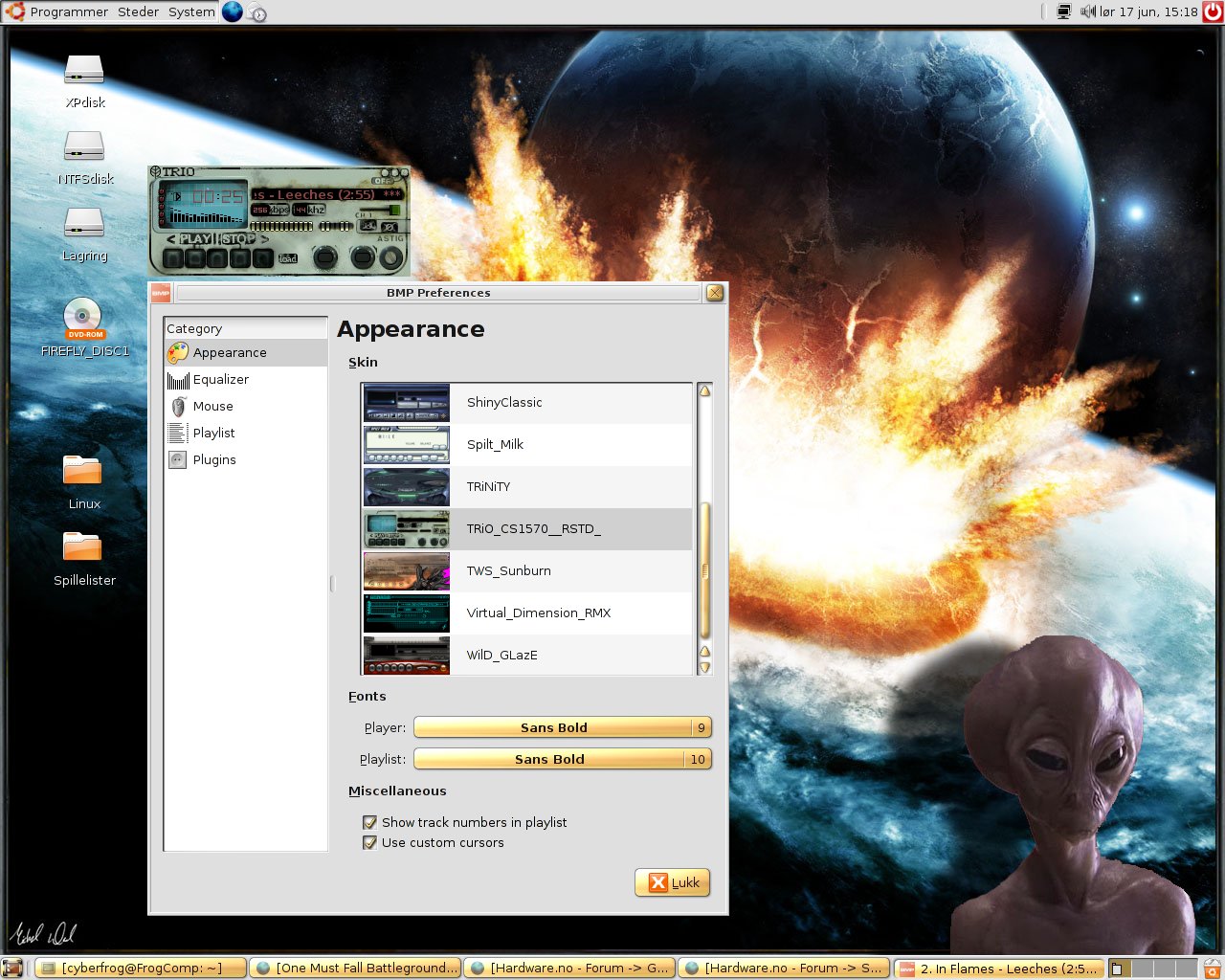Select the ShinyClassic skin thumbnail
Viewport: 1225px width, 980px height.
tap(407, 403)
